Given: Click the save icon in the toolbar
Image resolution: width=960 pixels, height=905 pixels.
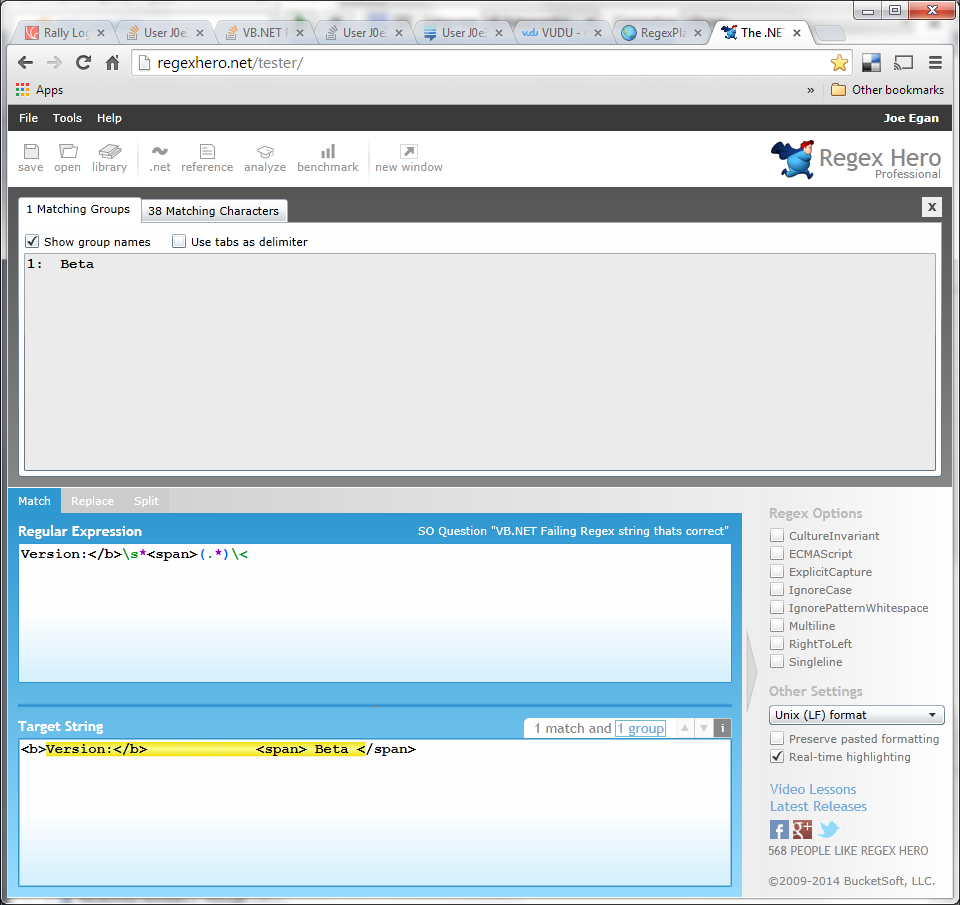Looking at the screenshot, I should pyautogui.click(x=30, y=157).
